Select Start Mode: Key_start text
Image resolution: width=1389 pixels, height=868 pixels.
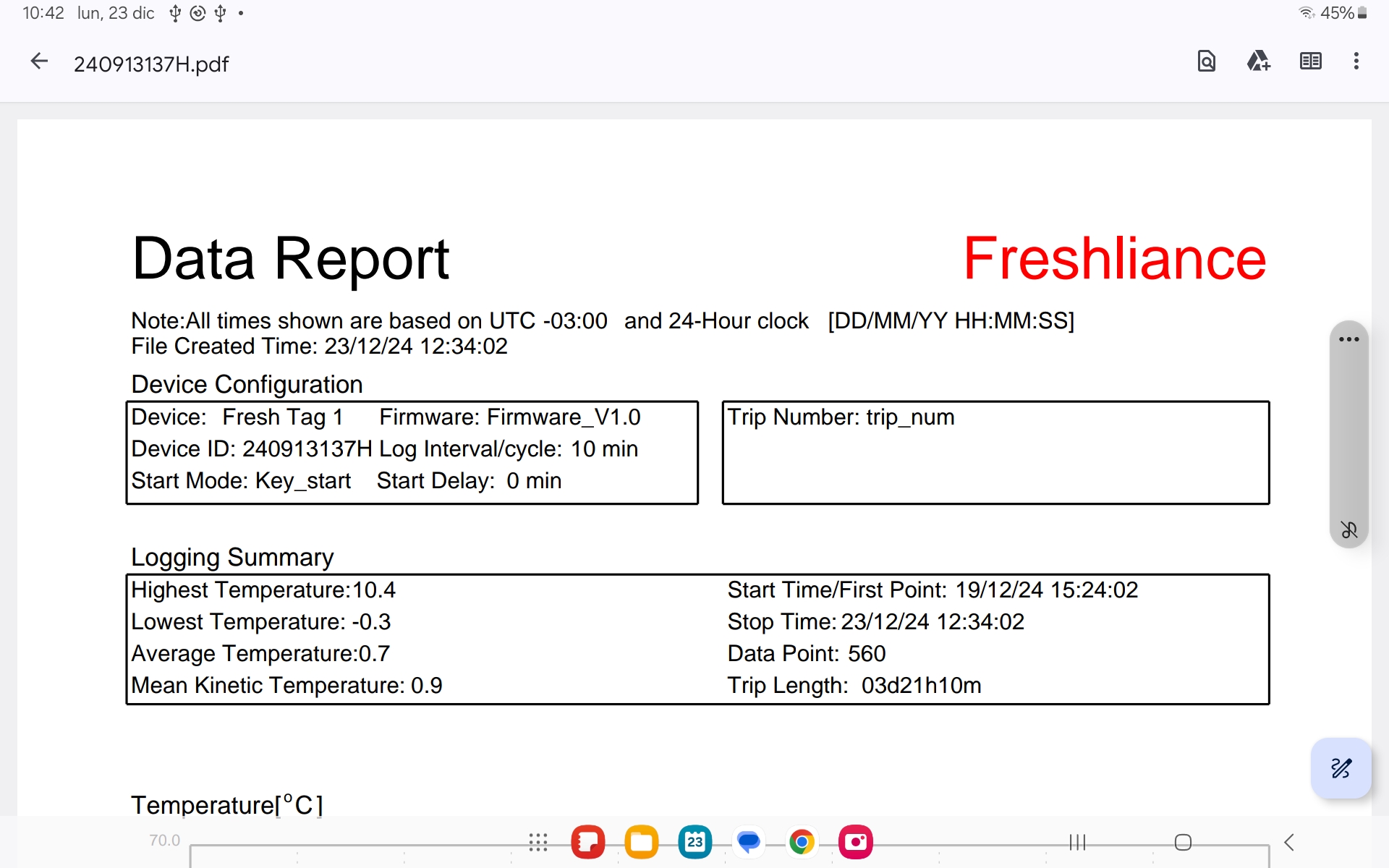click(241, 481)
